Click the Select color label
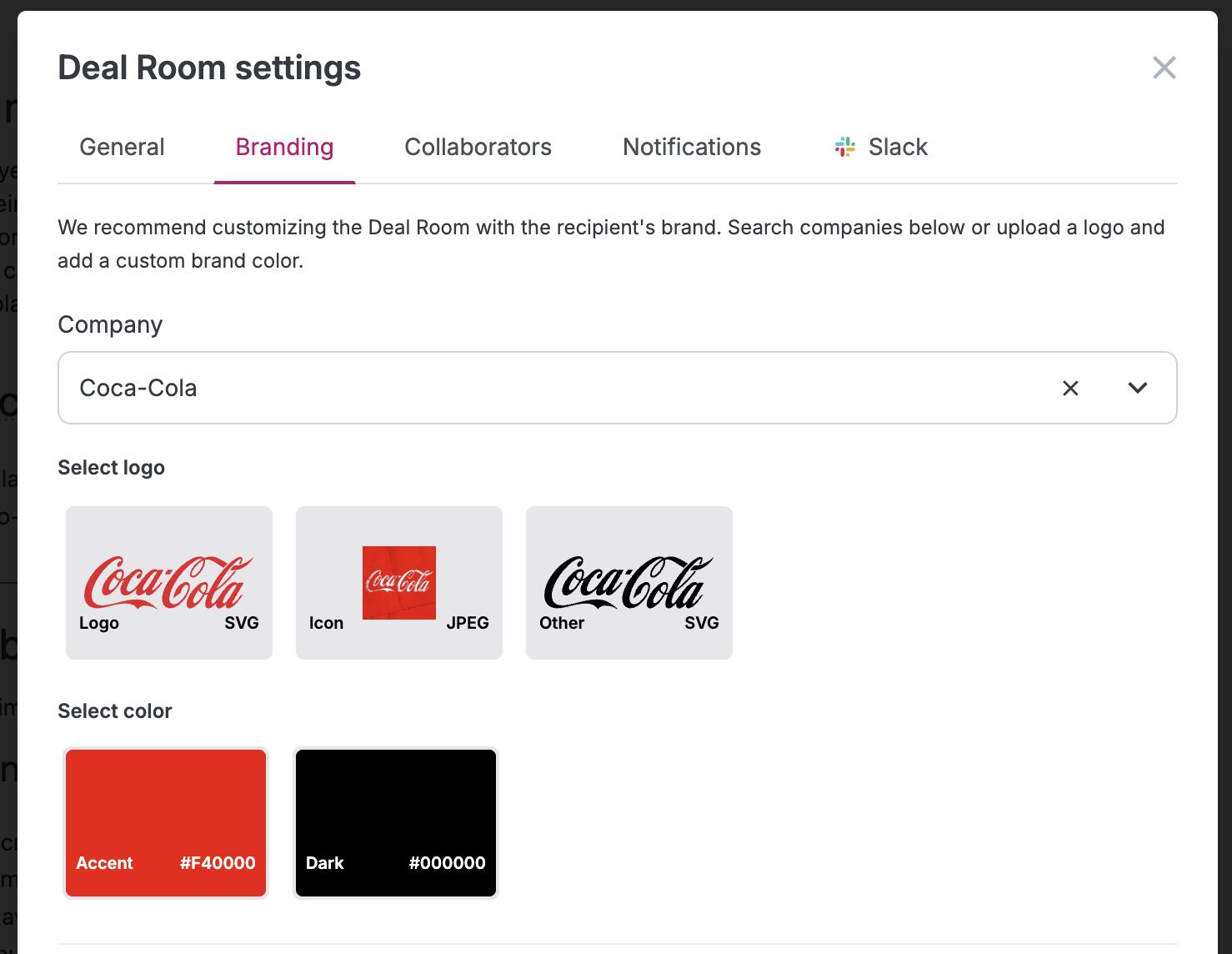This screenshot has width=1232, height=954. 115,711
